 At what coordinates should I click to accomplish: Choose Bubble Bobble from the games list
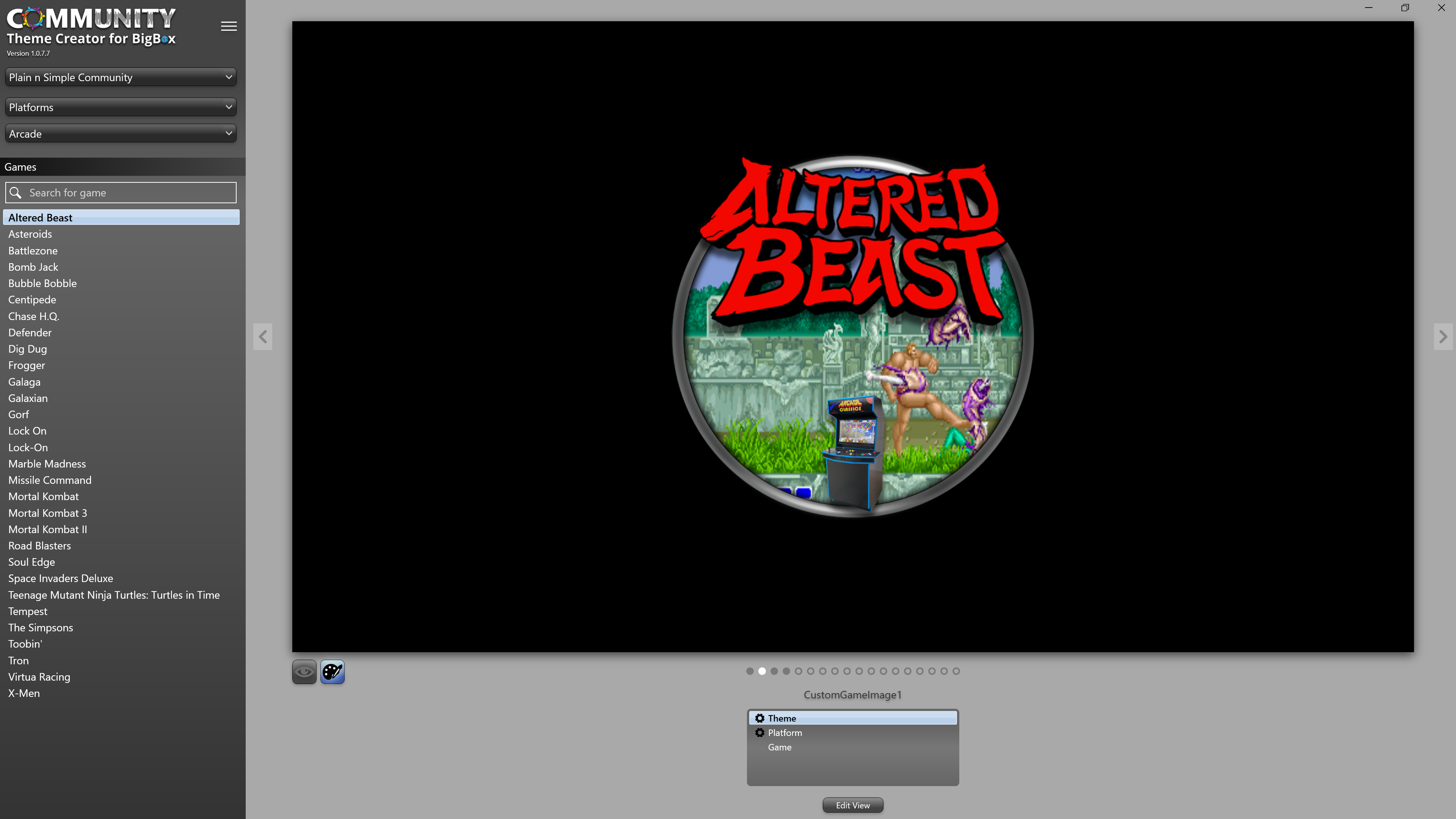[121, 283]
